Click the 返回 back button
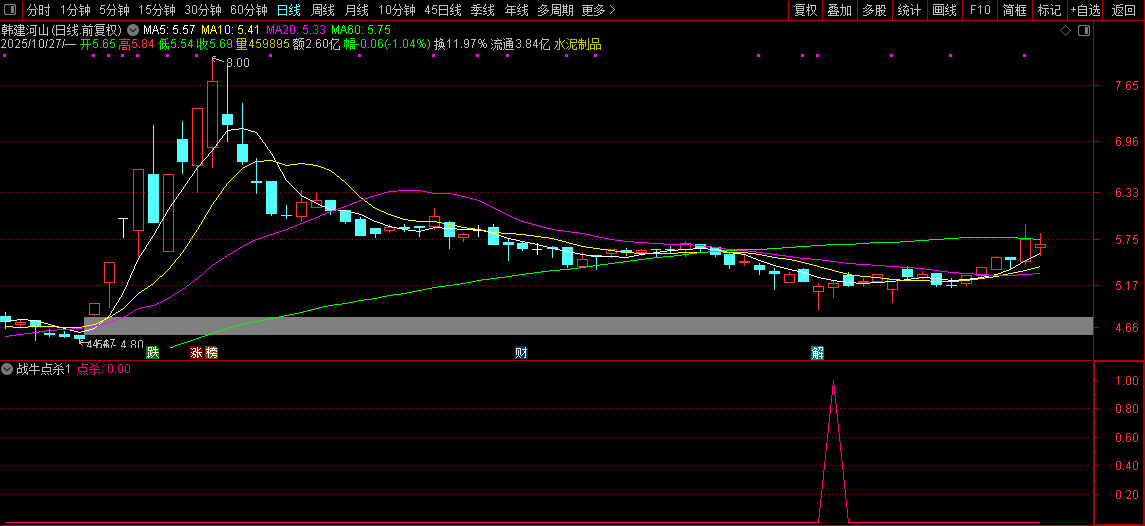The image size is (1145, 526). [1124, 10]
